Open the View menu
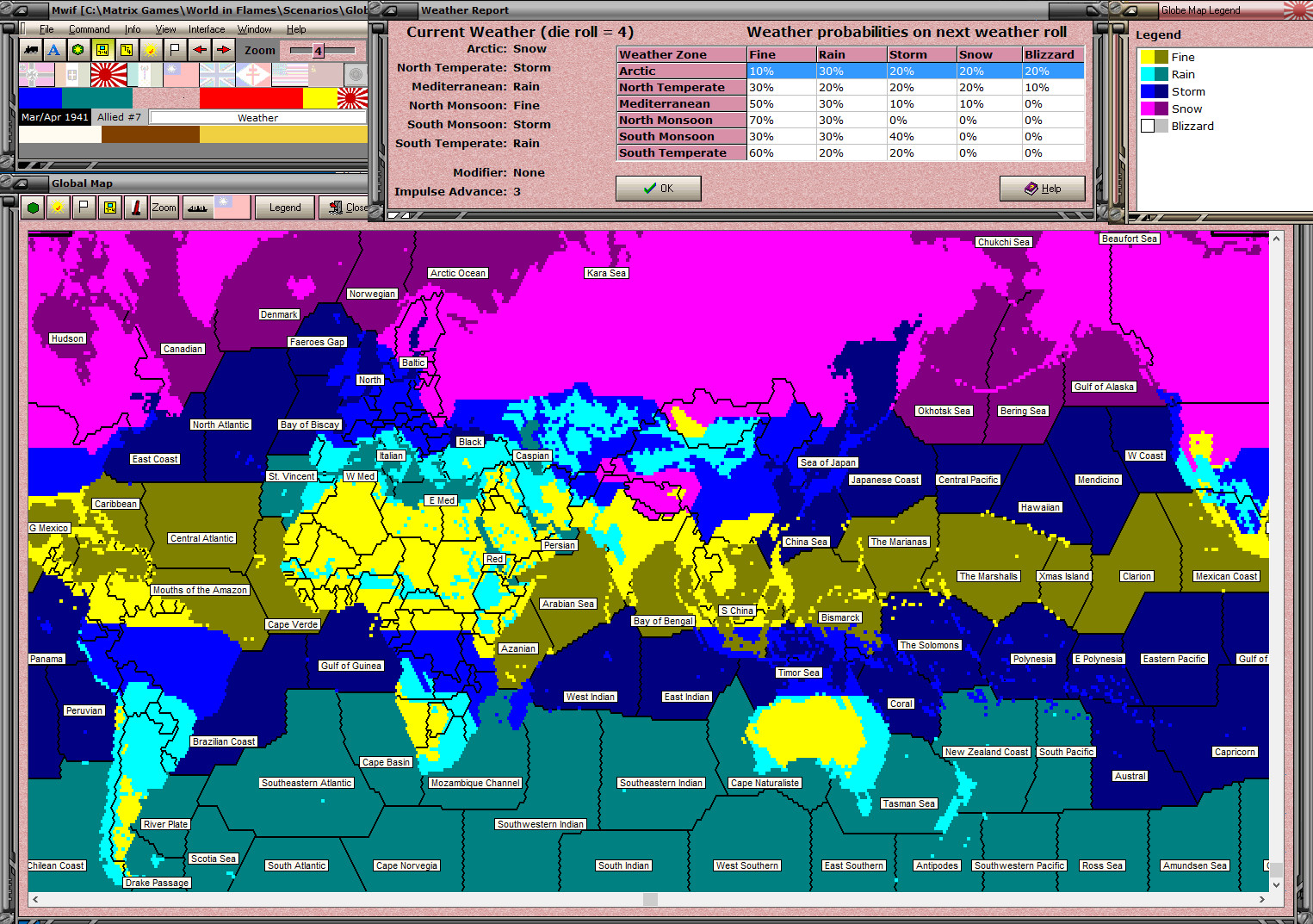The height and width of the screenshot is (924, 1313). click(165, 29)
